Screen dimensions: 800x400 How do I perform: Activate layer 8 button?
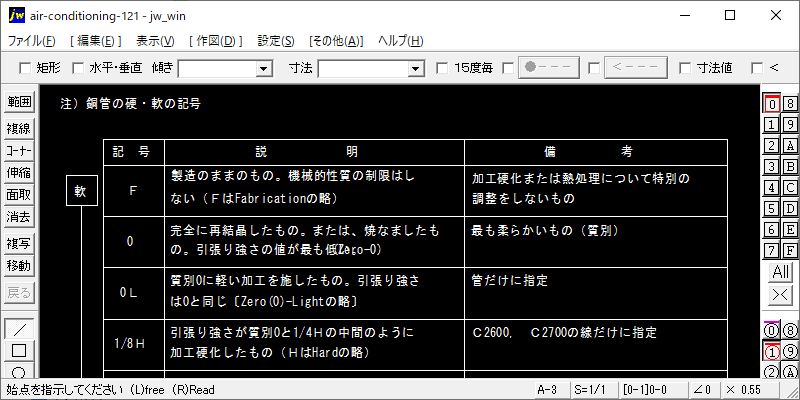click(790, 104)
